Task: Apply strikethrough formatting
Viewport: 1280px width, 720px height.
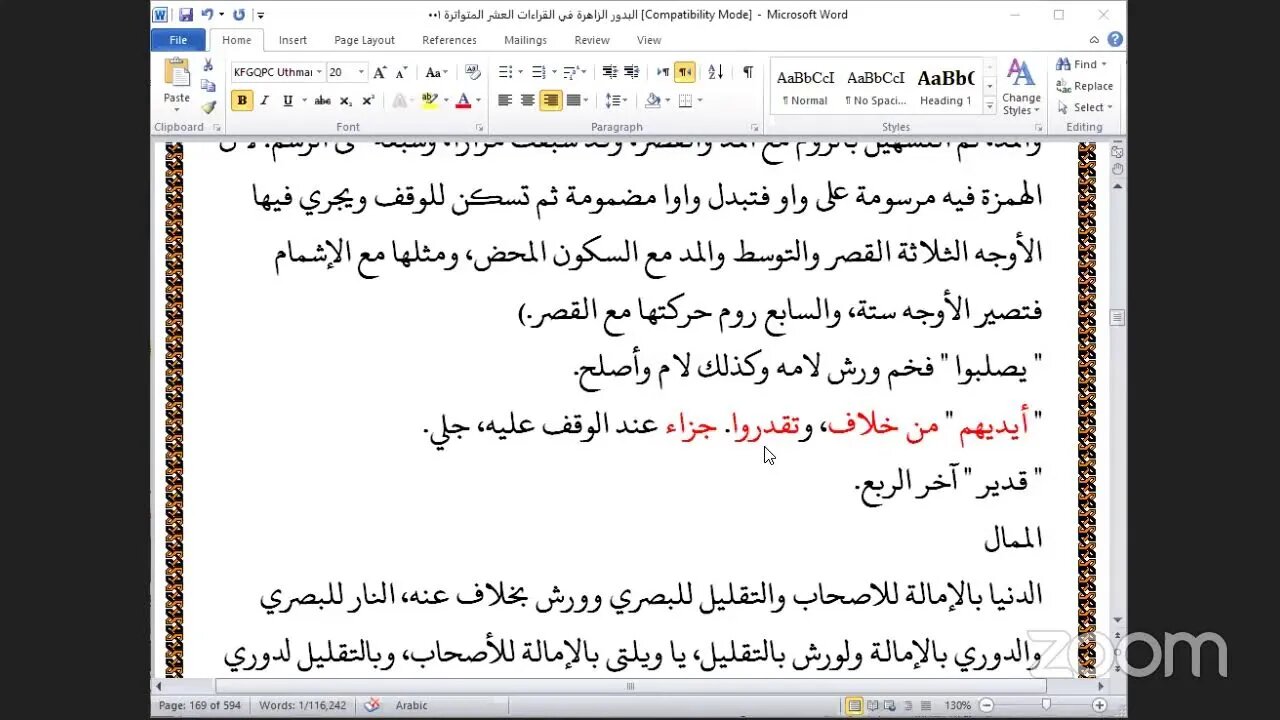Action: [322, 101]
